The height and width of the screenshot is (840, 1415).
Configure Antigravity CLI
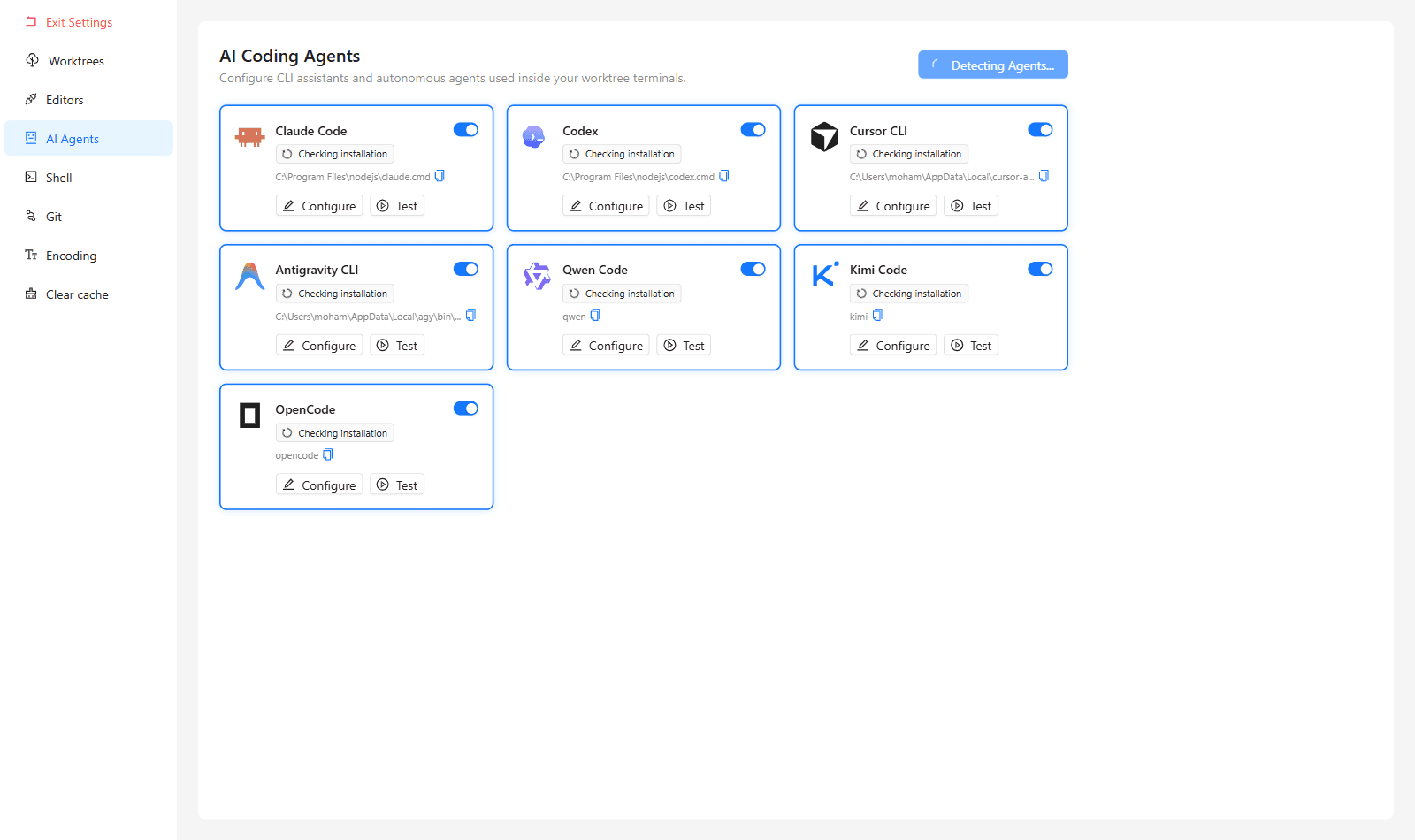[x=319, y=346]
